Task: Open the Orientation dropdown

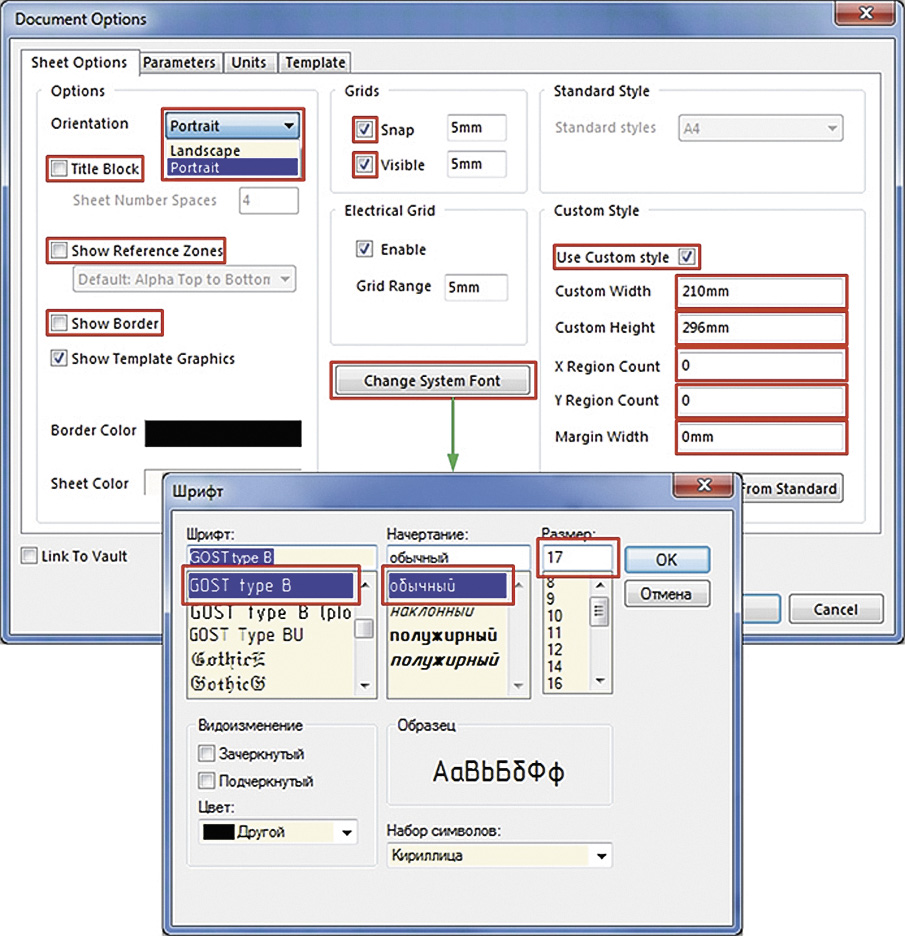Action: [232, 125]
